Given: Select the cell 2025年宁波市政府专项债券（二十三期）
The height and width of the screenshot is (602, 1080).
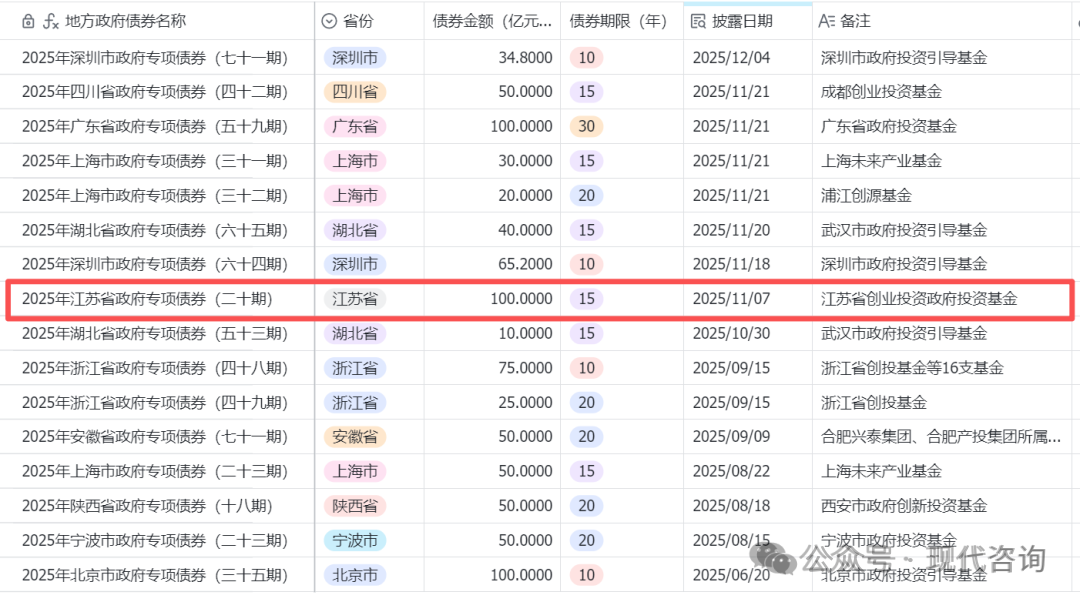Looking at the screenshot, I should [x=157, y=540].
